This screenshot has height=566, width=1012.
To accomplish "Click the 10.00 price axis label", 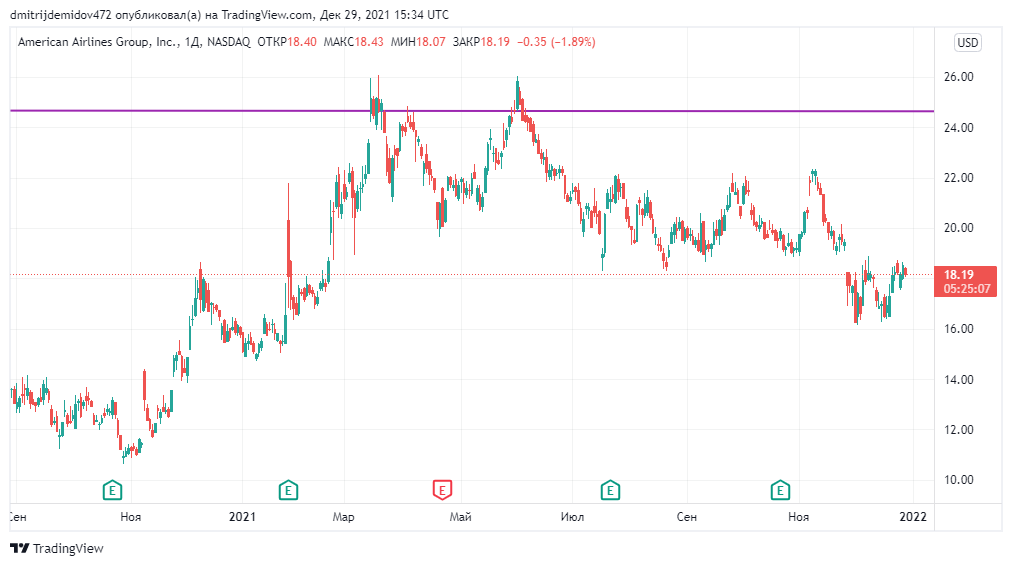I will (x=958, y=480).
